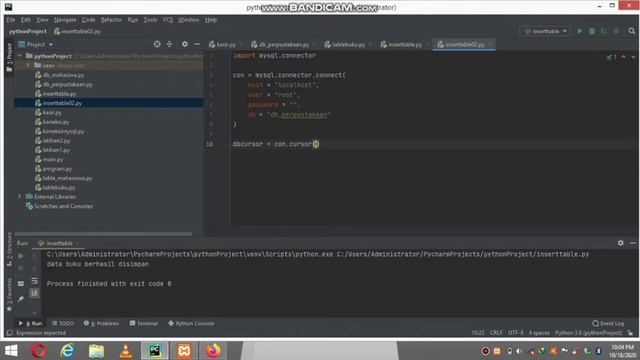
Task: Open UTF-8 encoding selector
Action: [x=516, y=333]
